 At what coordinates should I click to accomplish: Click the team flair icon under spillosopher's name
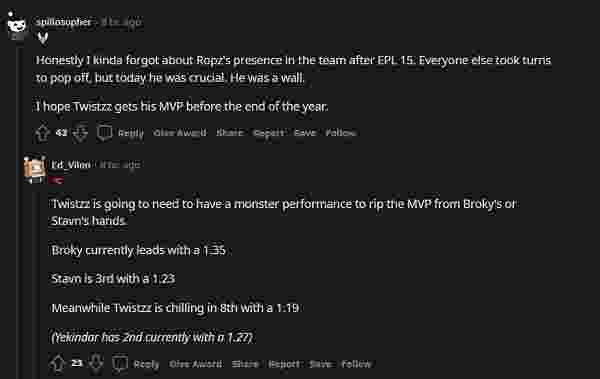[x=43, y=38]
